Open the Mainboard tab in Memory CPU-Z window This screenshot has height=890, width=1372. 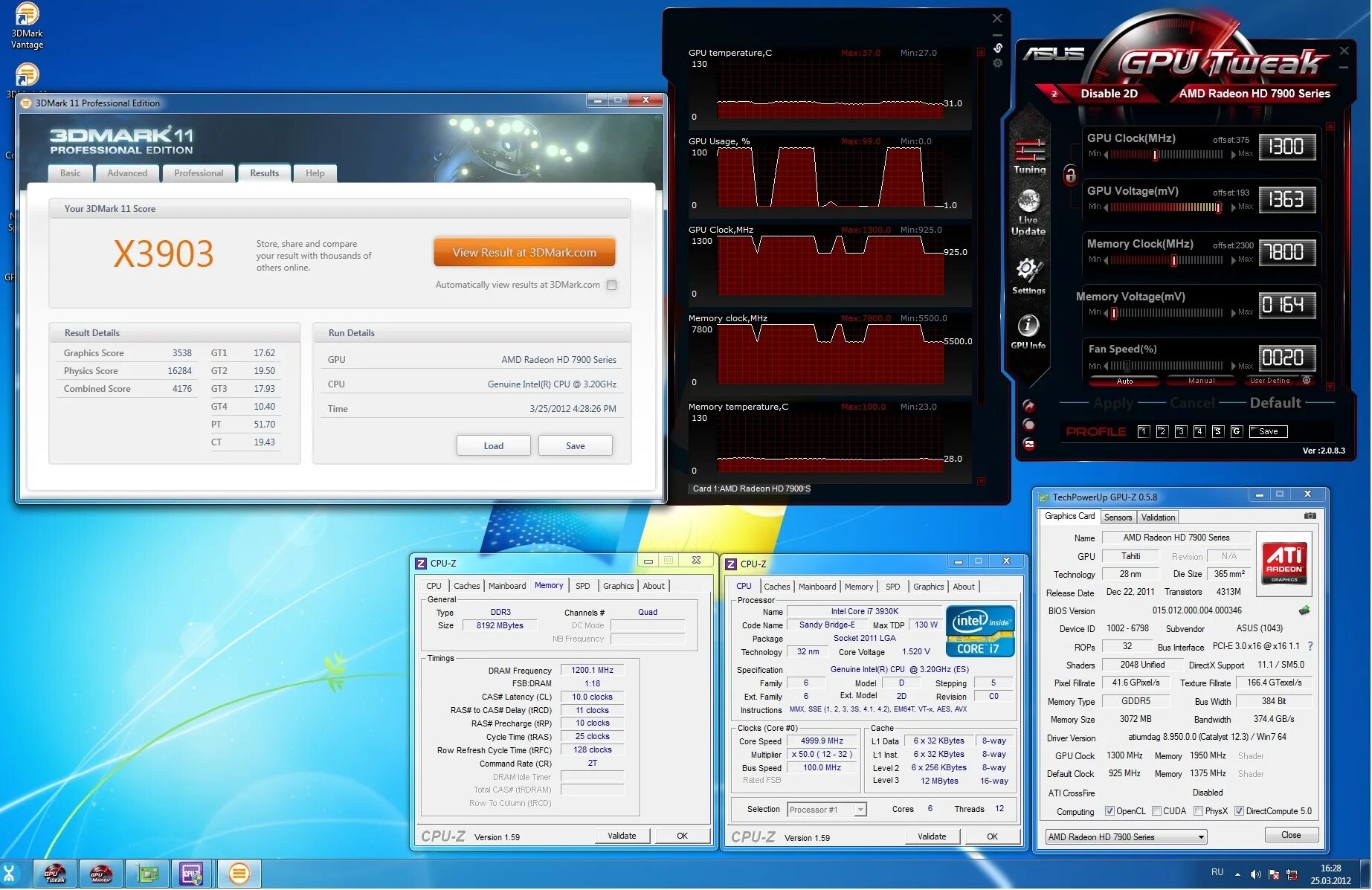(506, 586)
